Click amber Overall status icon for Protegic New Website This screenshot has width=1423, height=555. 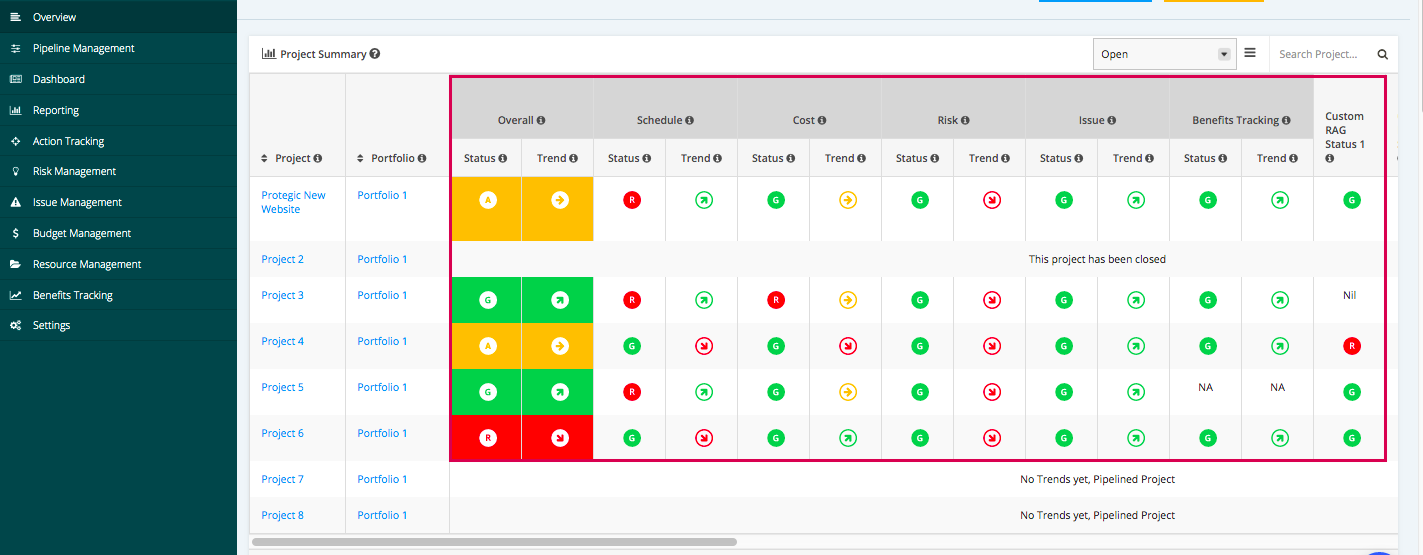click(x=488, y=200)
